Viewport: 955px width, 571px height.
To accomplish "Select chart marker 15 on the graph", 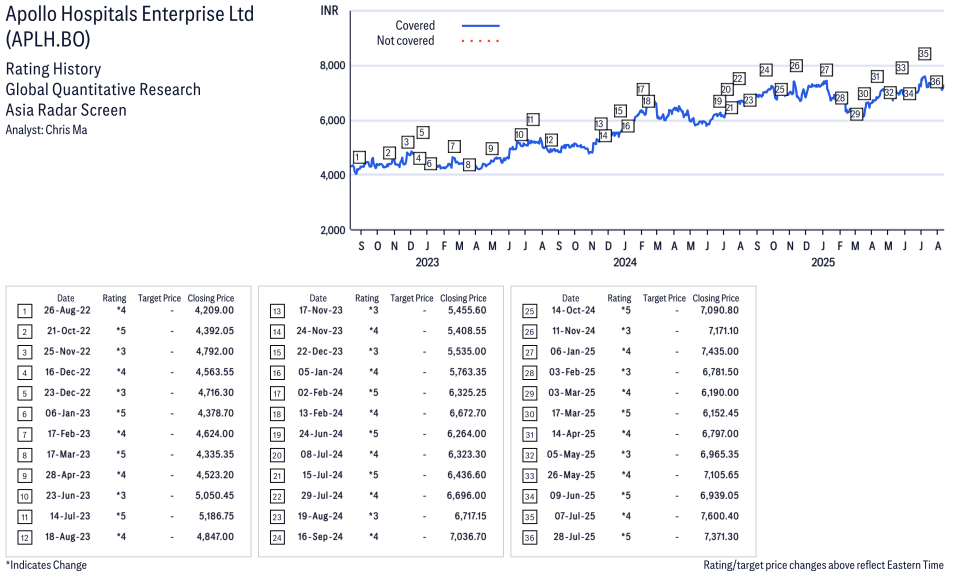I will 620,111.
